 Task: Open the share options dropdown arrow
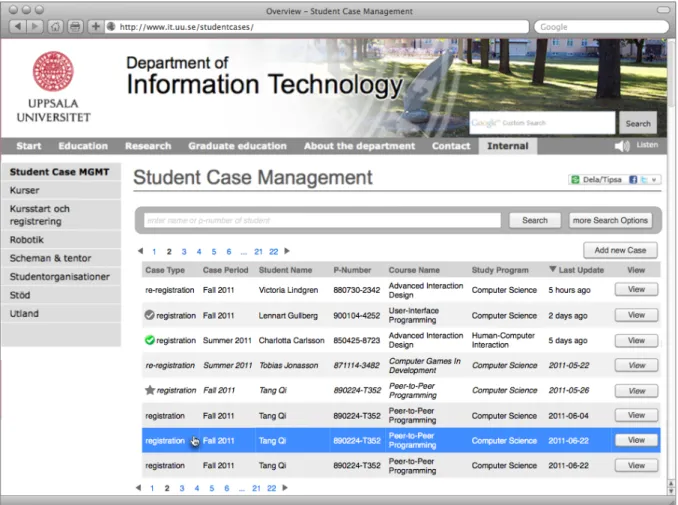click(654, 179)
